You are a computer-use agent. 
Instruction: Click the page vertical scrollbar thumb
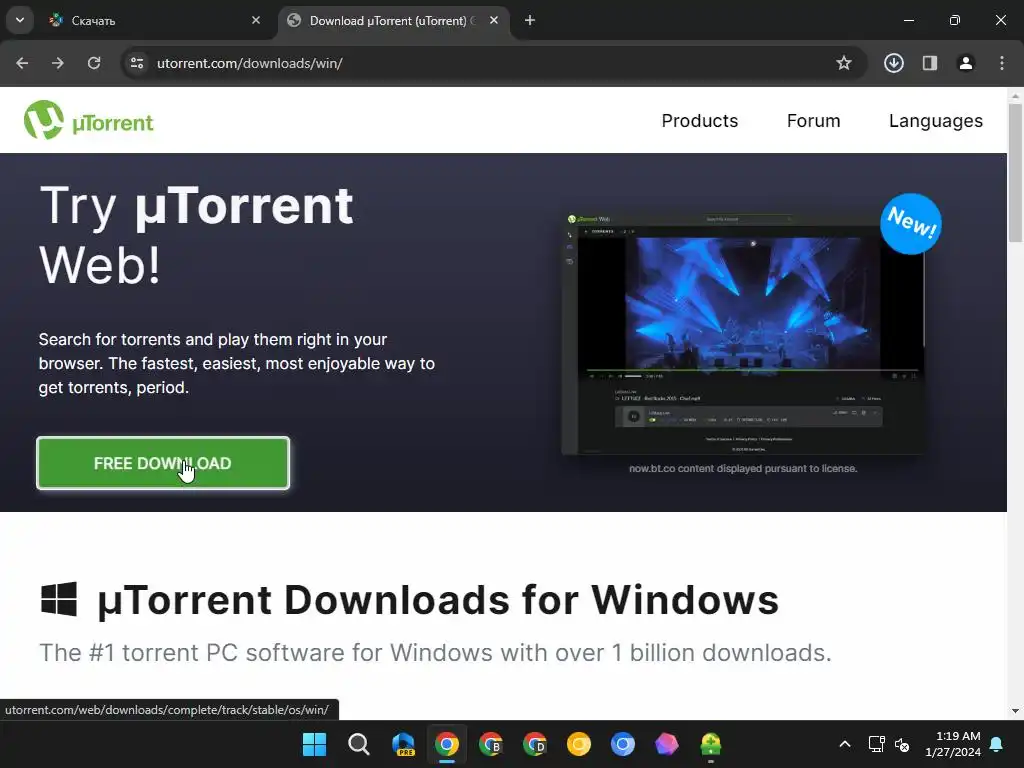[x=1015, y=173]
